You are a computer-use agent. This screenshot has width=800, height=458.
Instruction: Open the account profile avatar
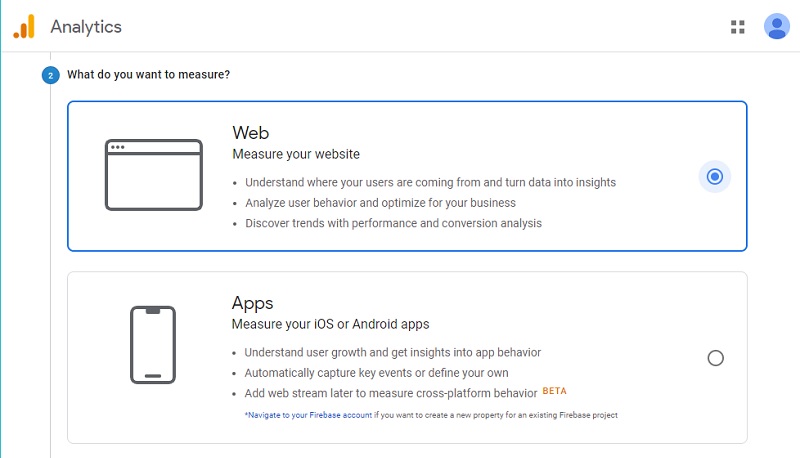click(776, 27)
